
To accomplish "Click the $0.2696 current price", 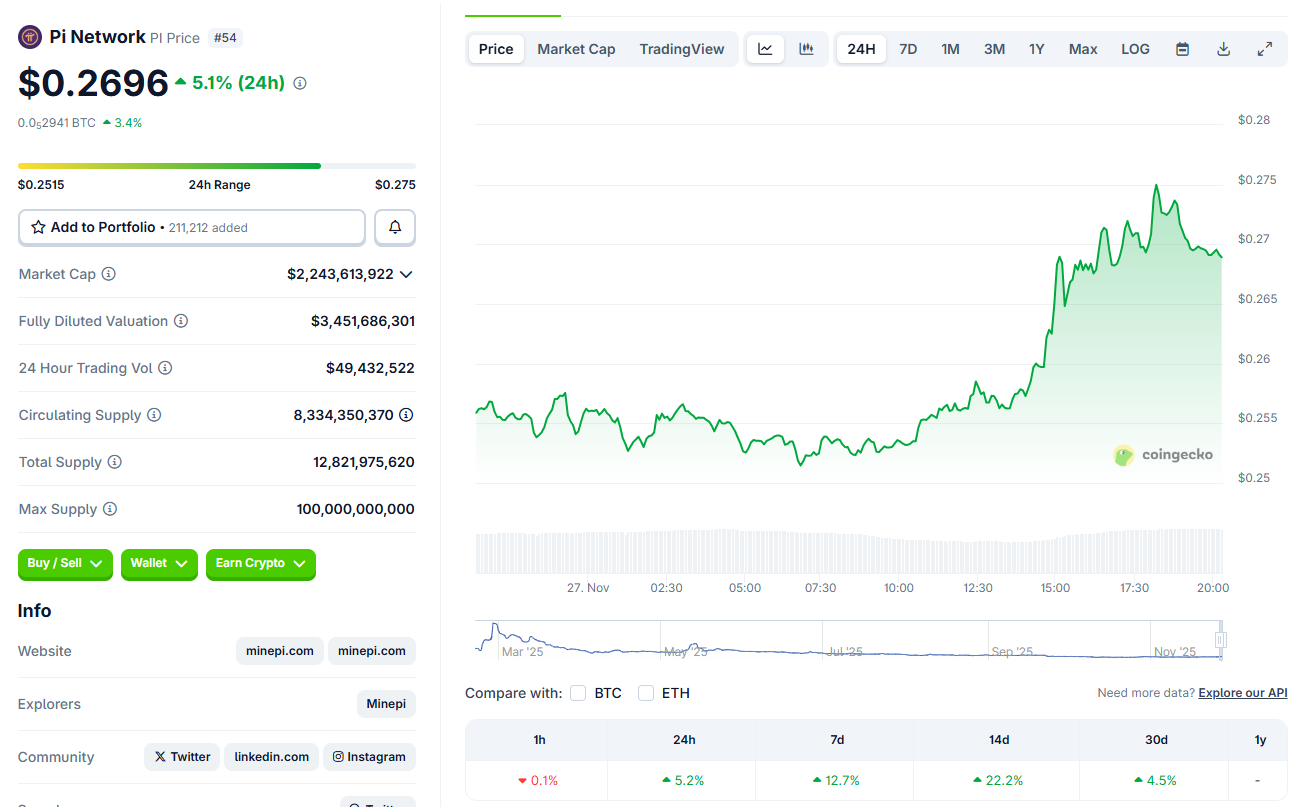I will 93,83.
